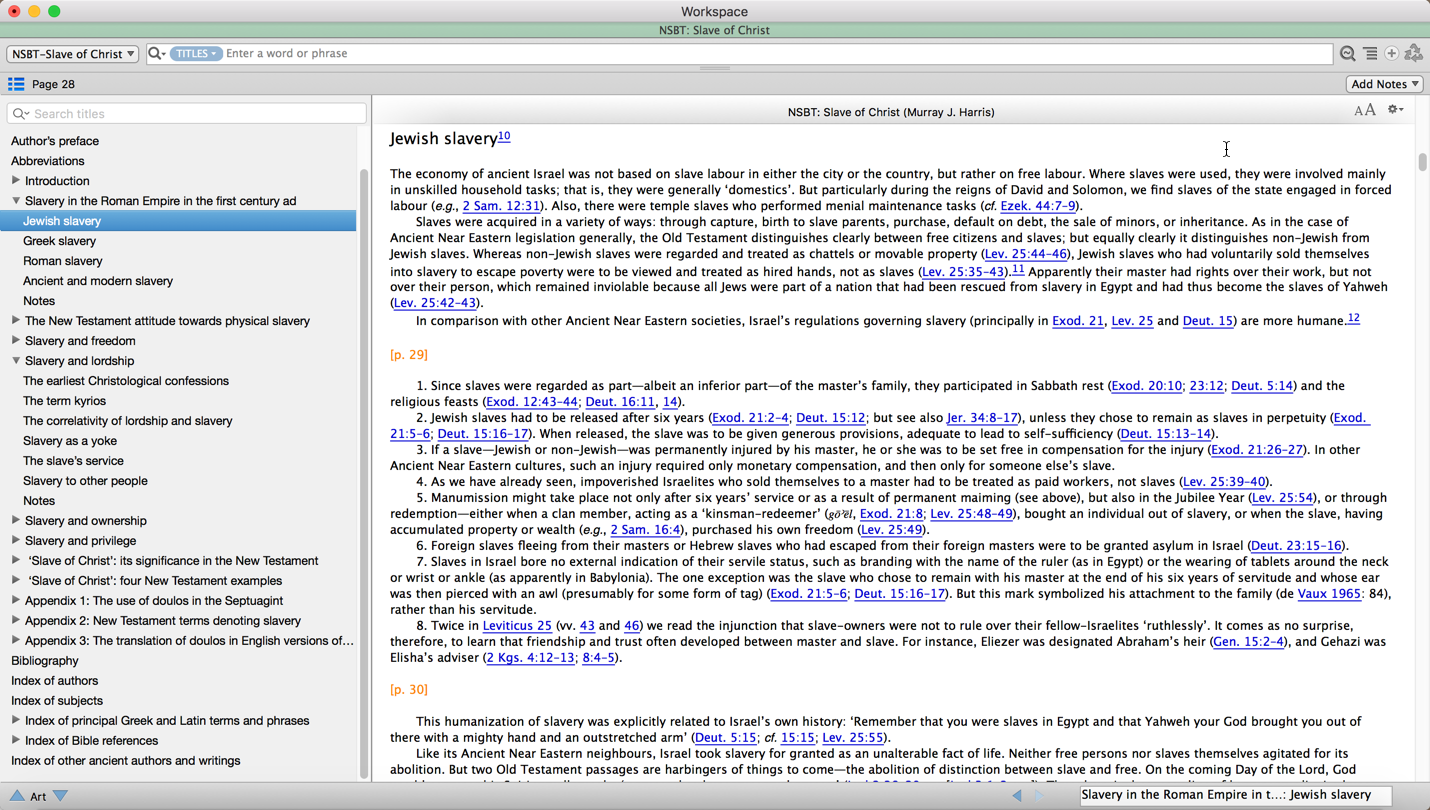The image size is (1430, 810).
Task: Expand Appendix 1 doulos in the Septuagint
Action: point(15,601)
